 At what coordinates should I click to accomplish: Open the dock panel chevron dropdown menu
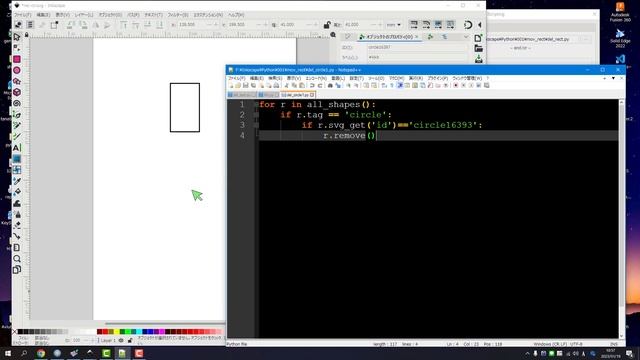point(466,37)
